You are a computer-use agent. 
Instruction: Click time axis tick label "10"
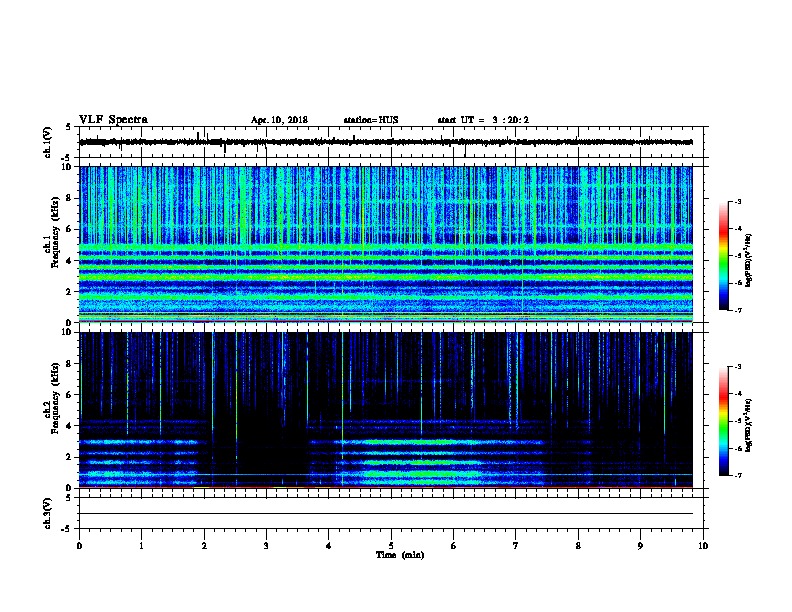703,546
